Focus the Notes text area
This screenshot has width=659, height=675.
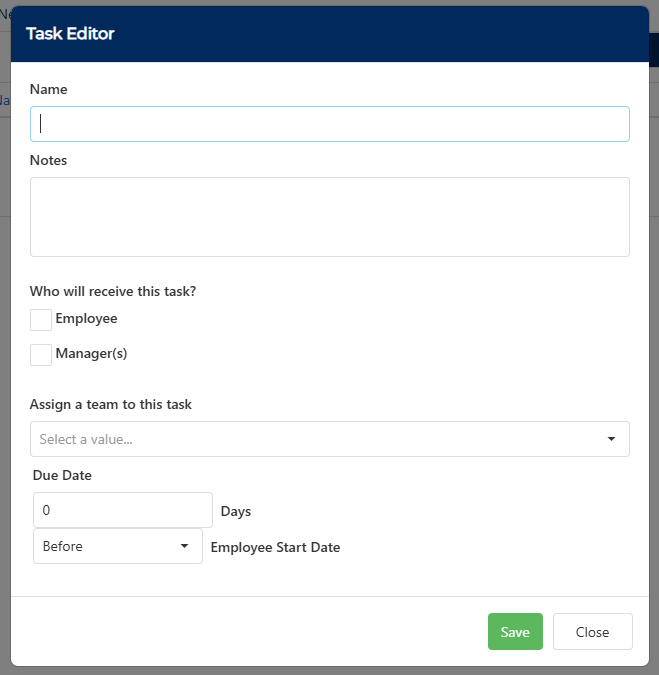(x=330, y=217)
